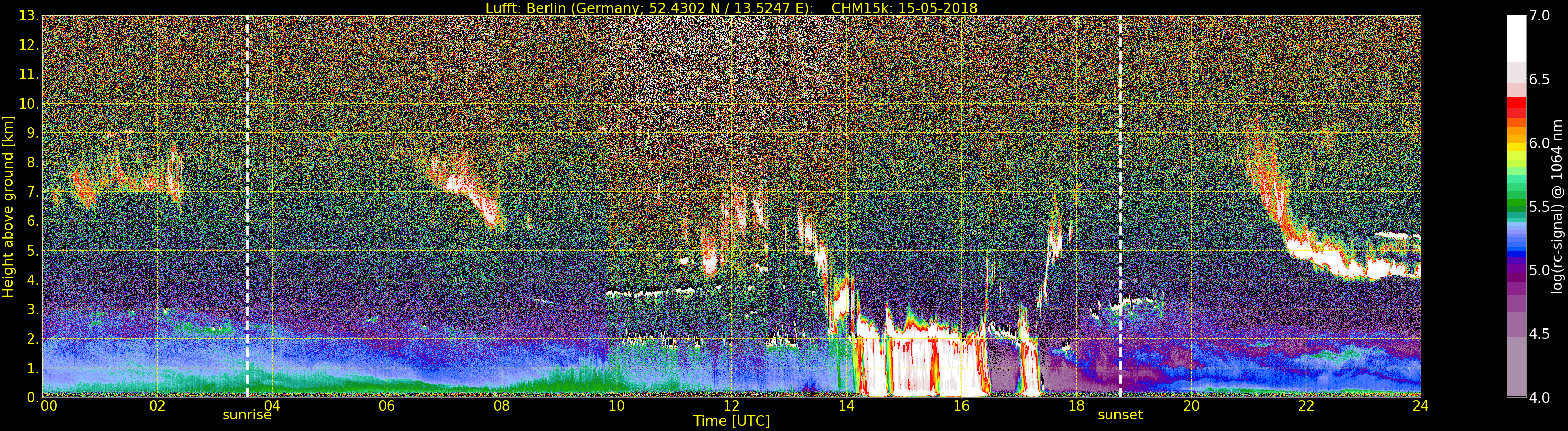Click the y-axis tick label '13.'
Image resolution: width=1568 pixels, height=431 pixels.
(x=29, y=16)
